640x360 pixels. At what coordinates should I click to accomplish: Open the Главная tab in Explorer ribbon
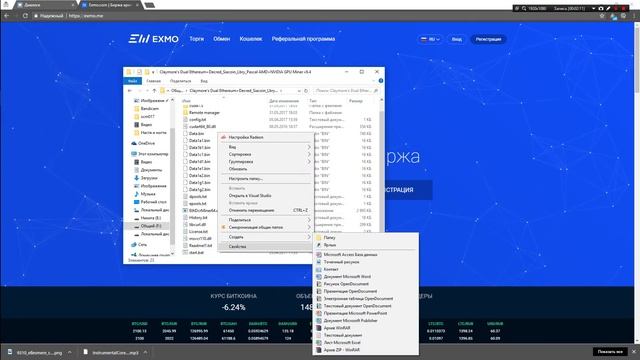click(x=153, y=81)
